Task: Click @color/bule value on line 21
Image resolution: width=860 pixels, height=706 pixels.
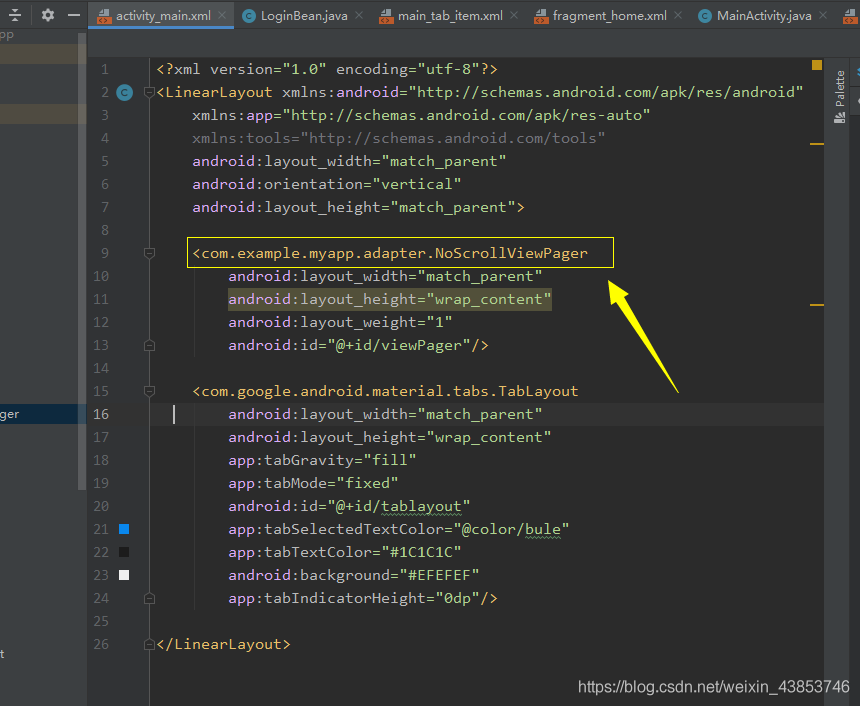Action: [x=511, y=529]
